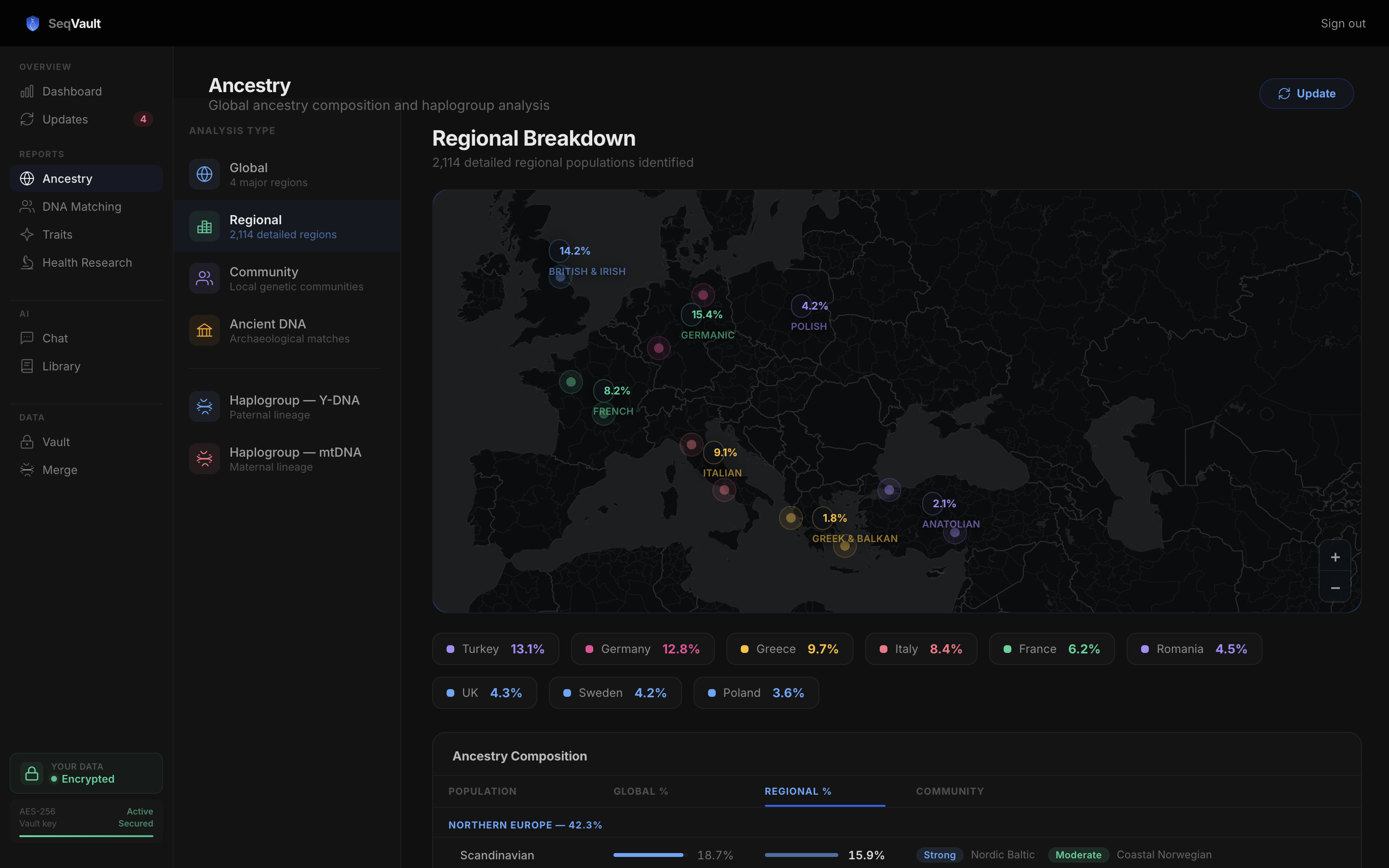Open the Vault lock icon in sidebar
The height and width of the screenshot is (868, 1389).
[27, 441]
